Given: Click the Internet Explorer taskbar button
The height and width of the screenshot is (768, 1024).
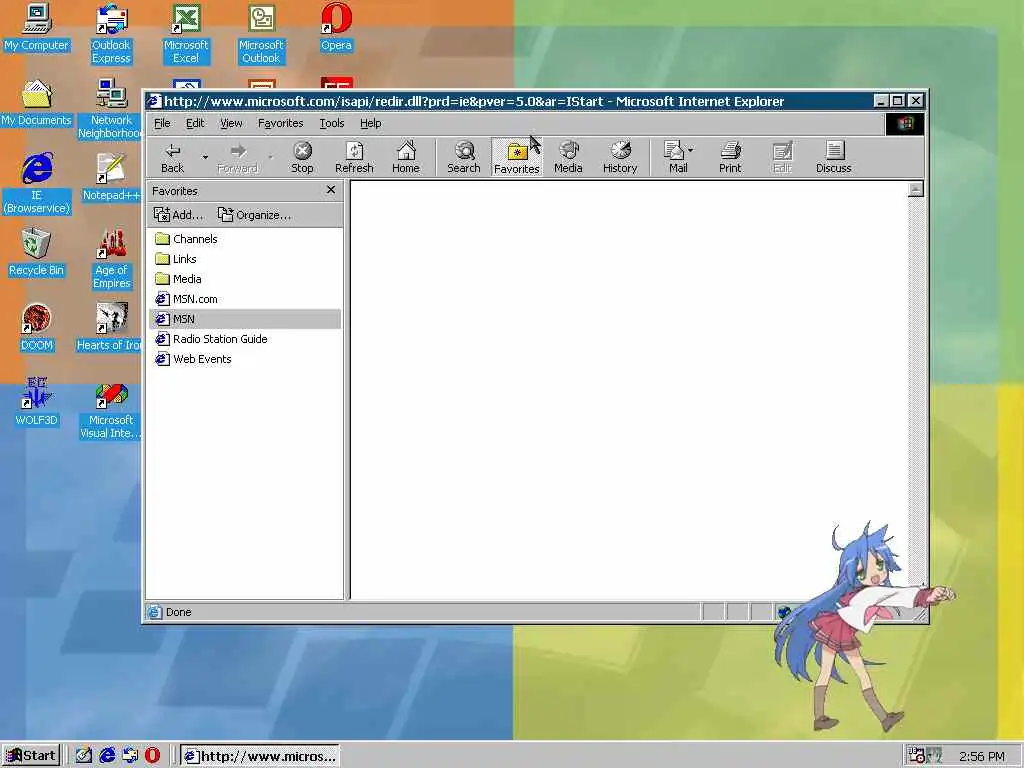Looking at the screenshot, I should pyautogui.click(x=259, y=756).
